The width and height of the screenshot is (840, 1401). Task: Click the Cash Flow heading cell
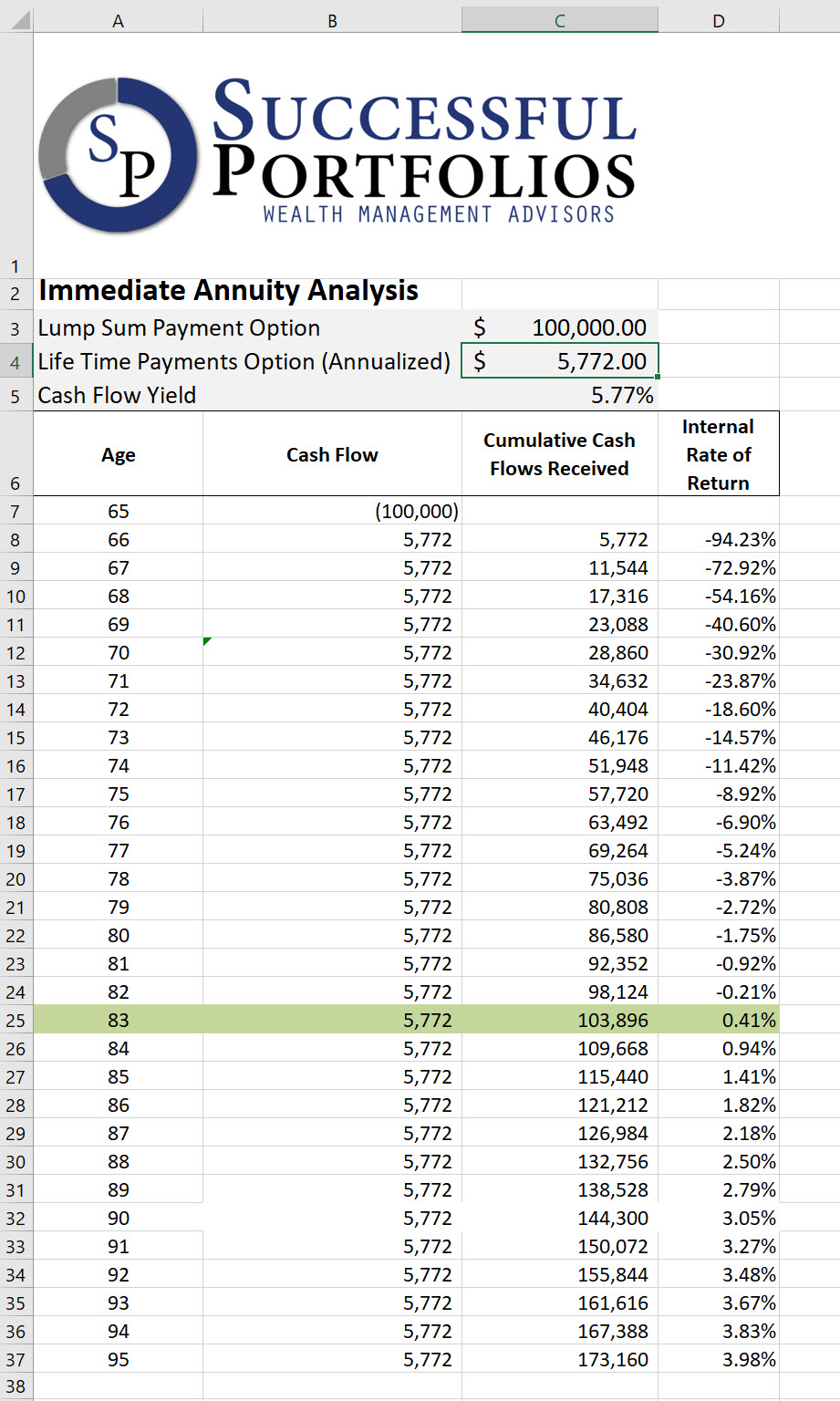[x=332, y=454]
